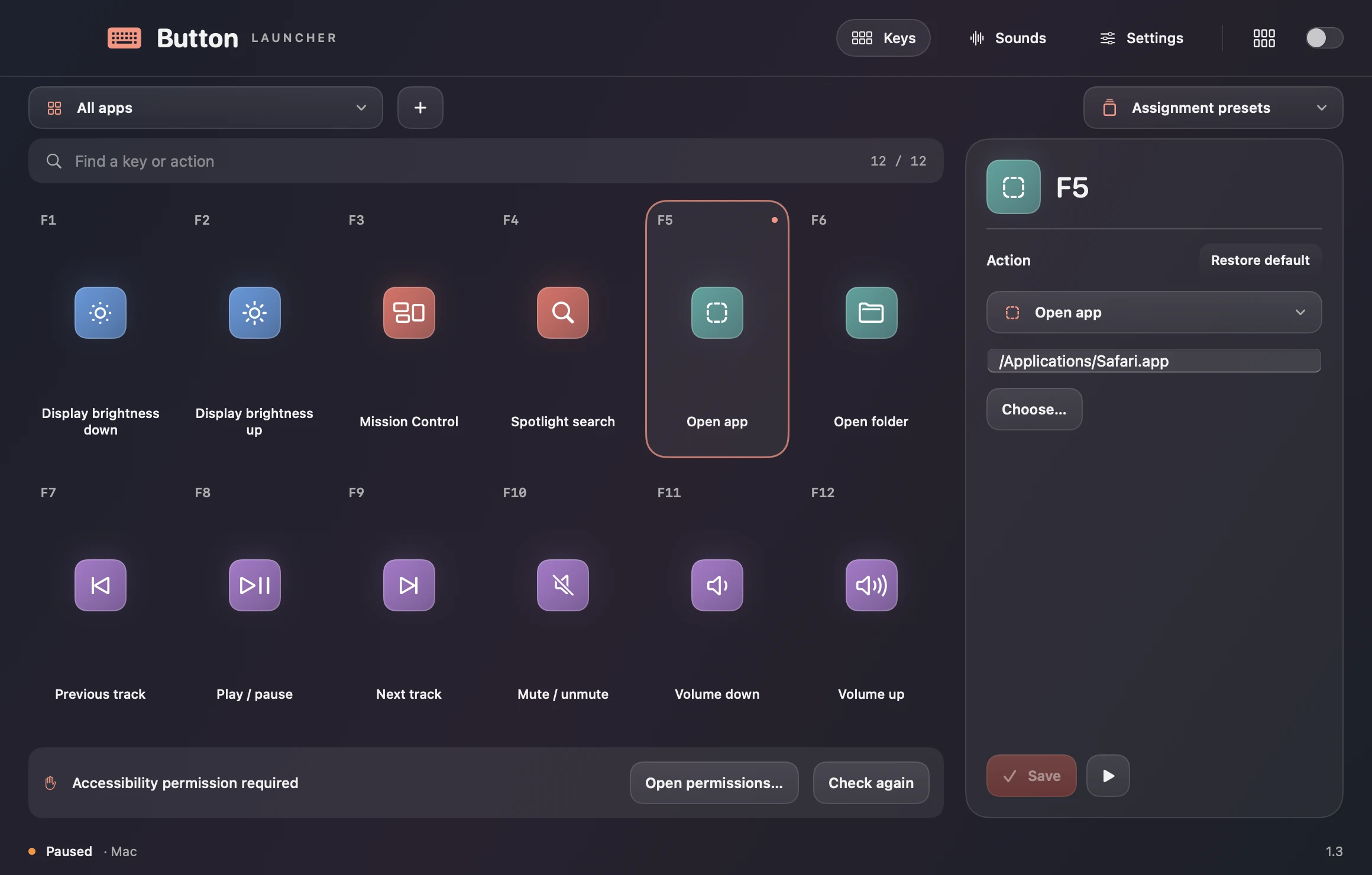Click the large F5 icon in detail panel
This screenshot has height=875, width=1372.
click(x=1013, y=187)
